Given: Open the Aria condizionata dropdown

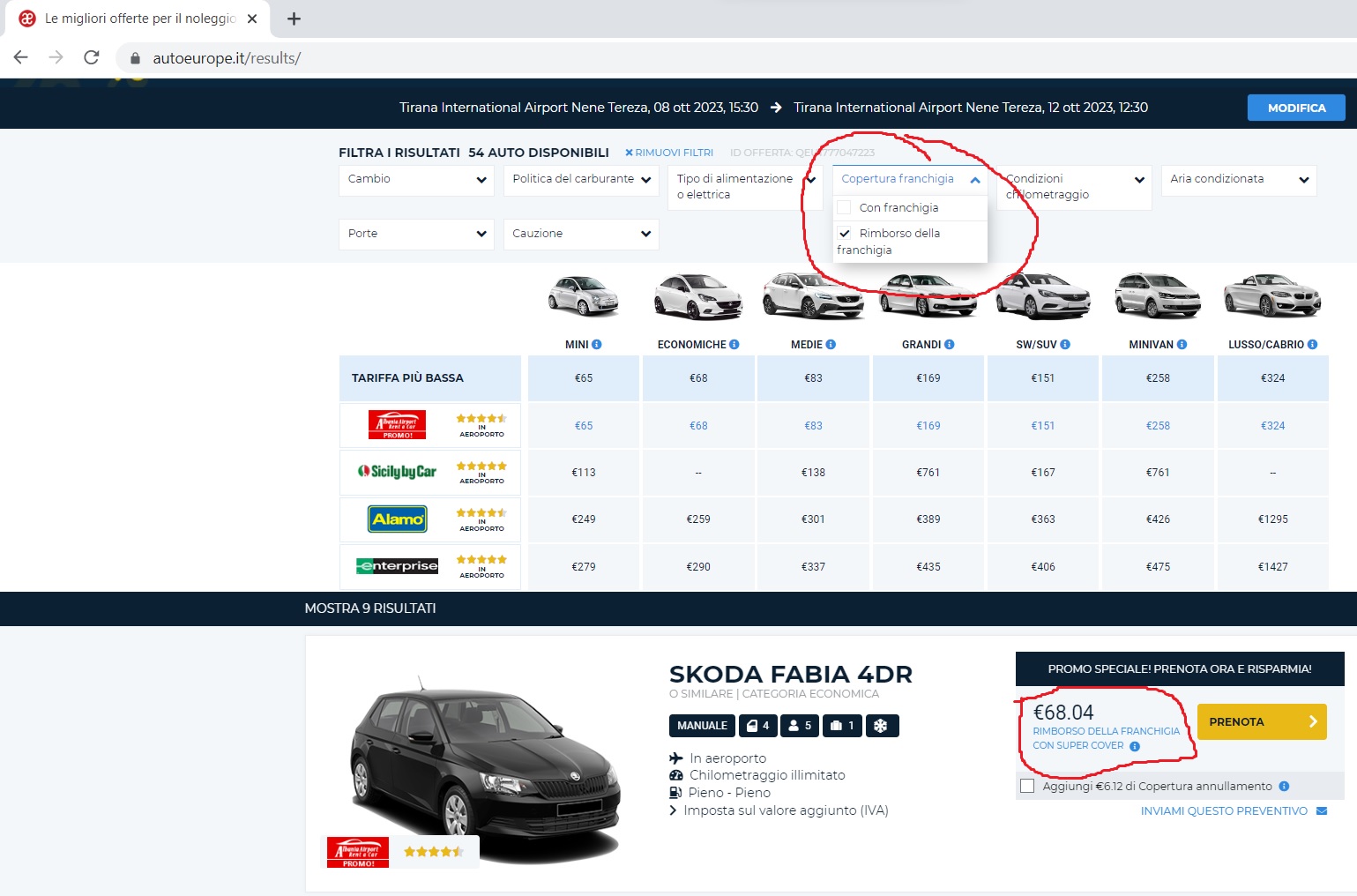Looking at the screenshot, I should click(x=1239, y=179).
